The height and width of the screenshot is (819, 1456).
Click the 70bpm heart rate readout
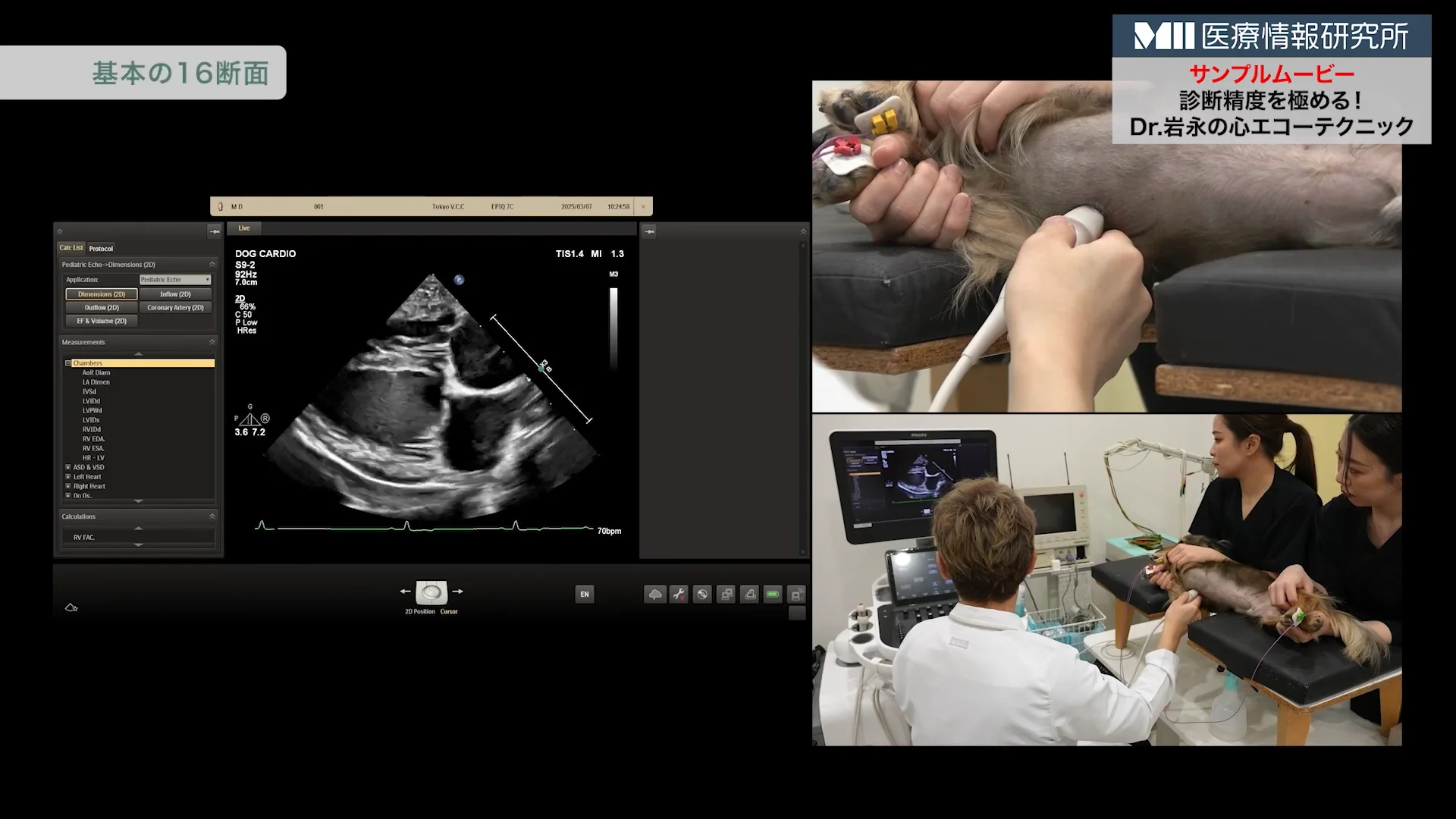click(609, 531)
